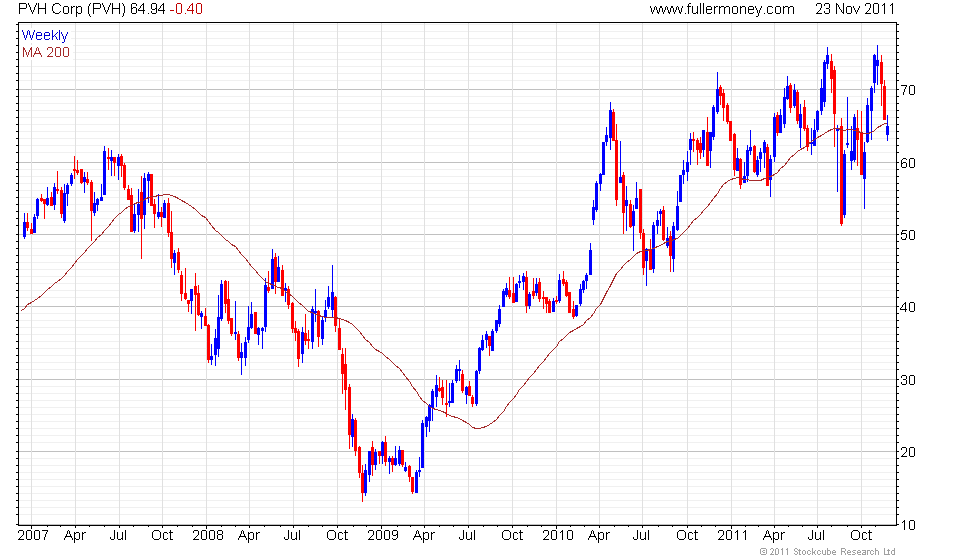Select the MA 200 legend label
This screenshot has height=560, width=980.
(x=46, y=52)
